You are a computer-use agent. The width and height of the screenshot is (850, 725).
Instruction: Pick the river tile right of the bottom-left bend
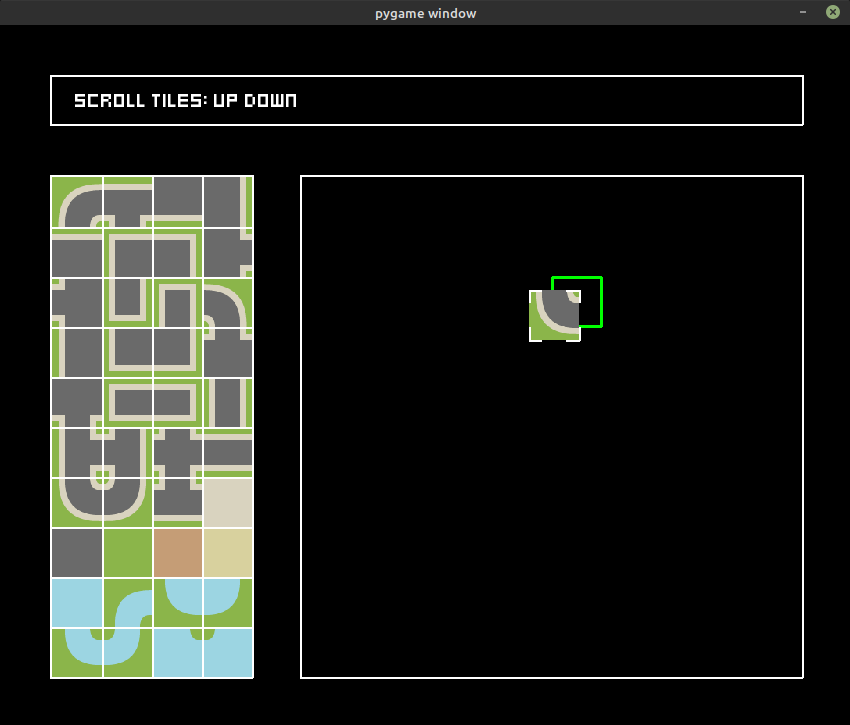(x=128, y=652)
